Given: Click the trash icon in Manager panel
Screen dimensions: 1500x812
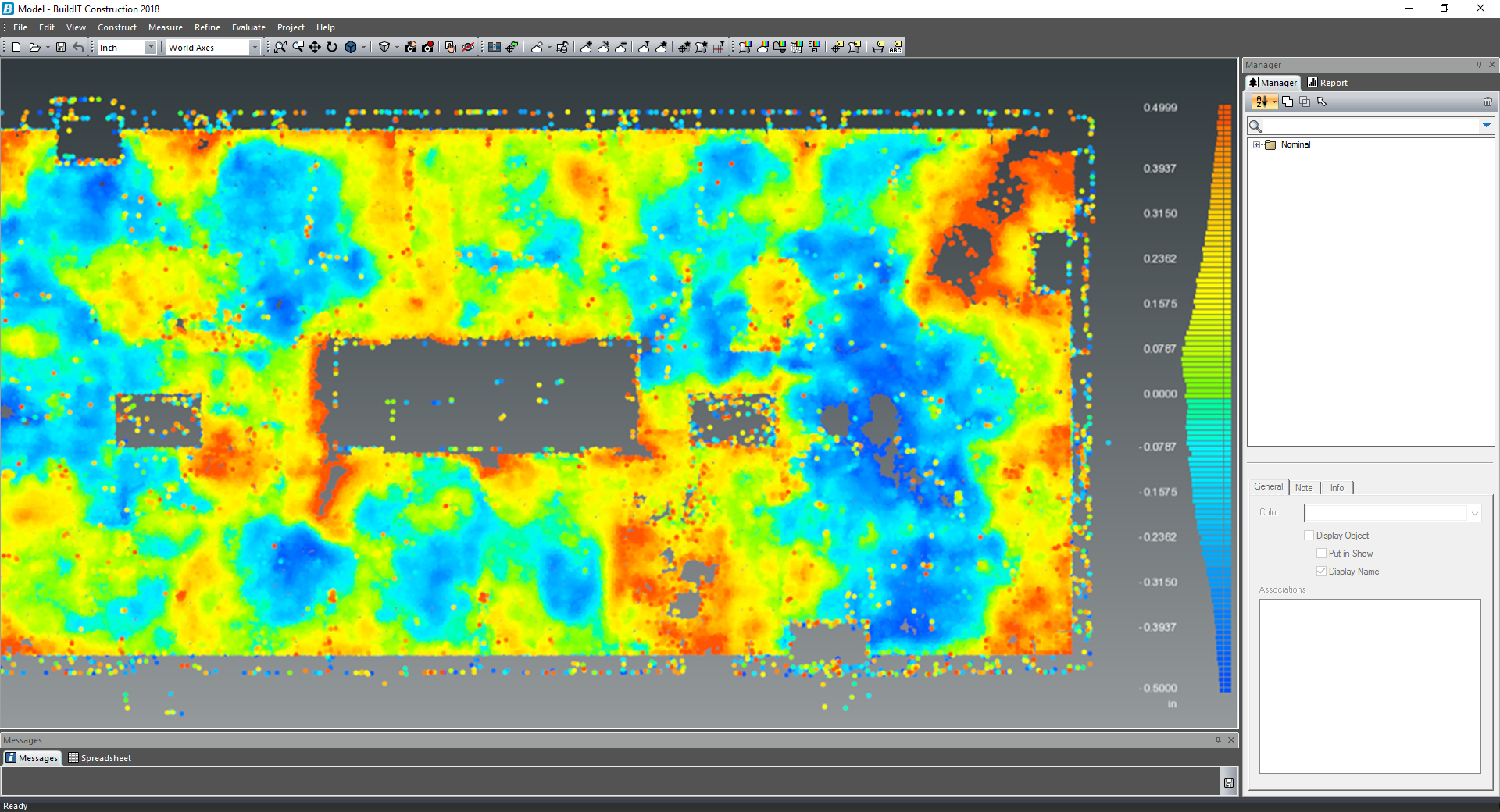Looking at the screenshot, I should tap(1487, 101).
